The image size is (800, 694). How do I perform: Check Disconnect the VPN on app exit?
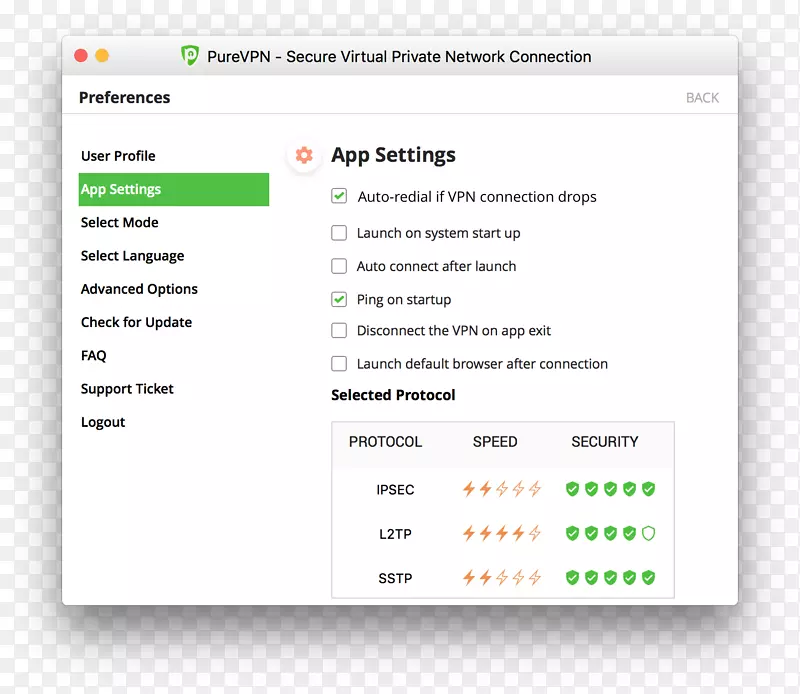point(339,331)
